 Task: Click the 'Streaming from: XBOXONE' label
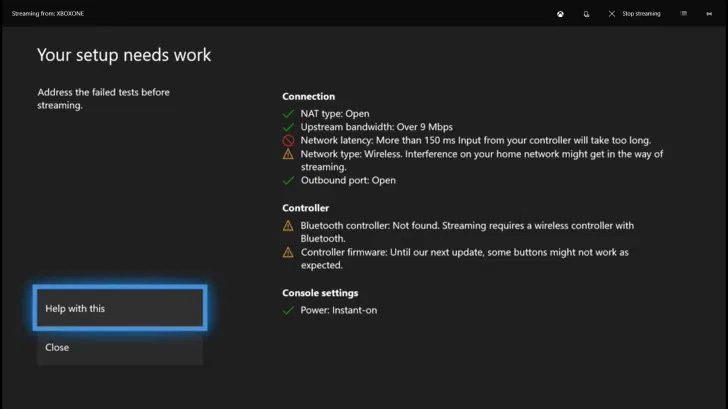[48, 14]
